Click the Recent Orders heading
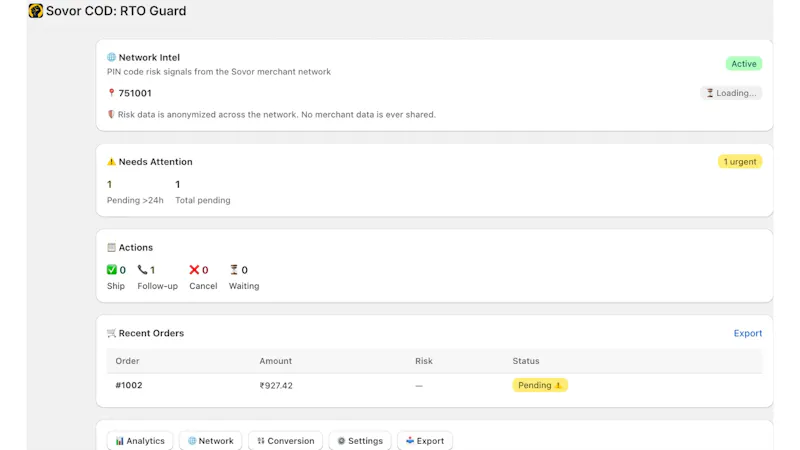This screenshot has width=800, height=450. click(x=151, y=333)
